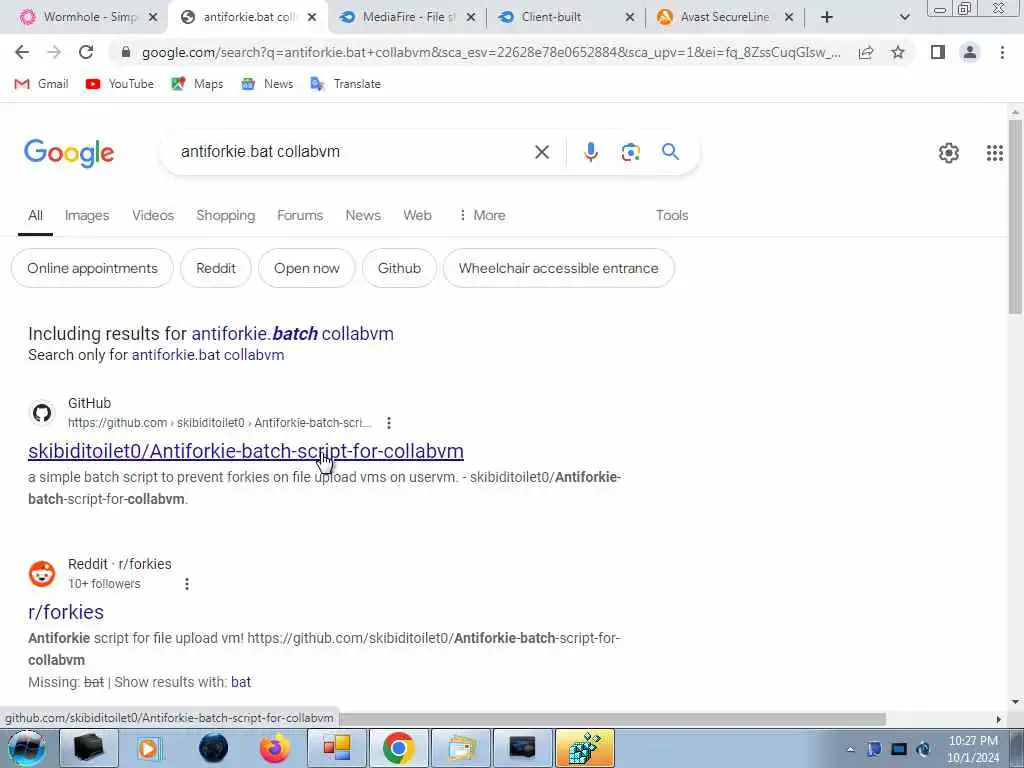Click the Google logo
Viewport: 1024px width, 768px height.
[69, 153]
